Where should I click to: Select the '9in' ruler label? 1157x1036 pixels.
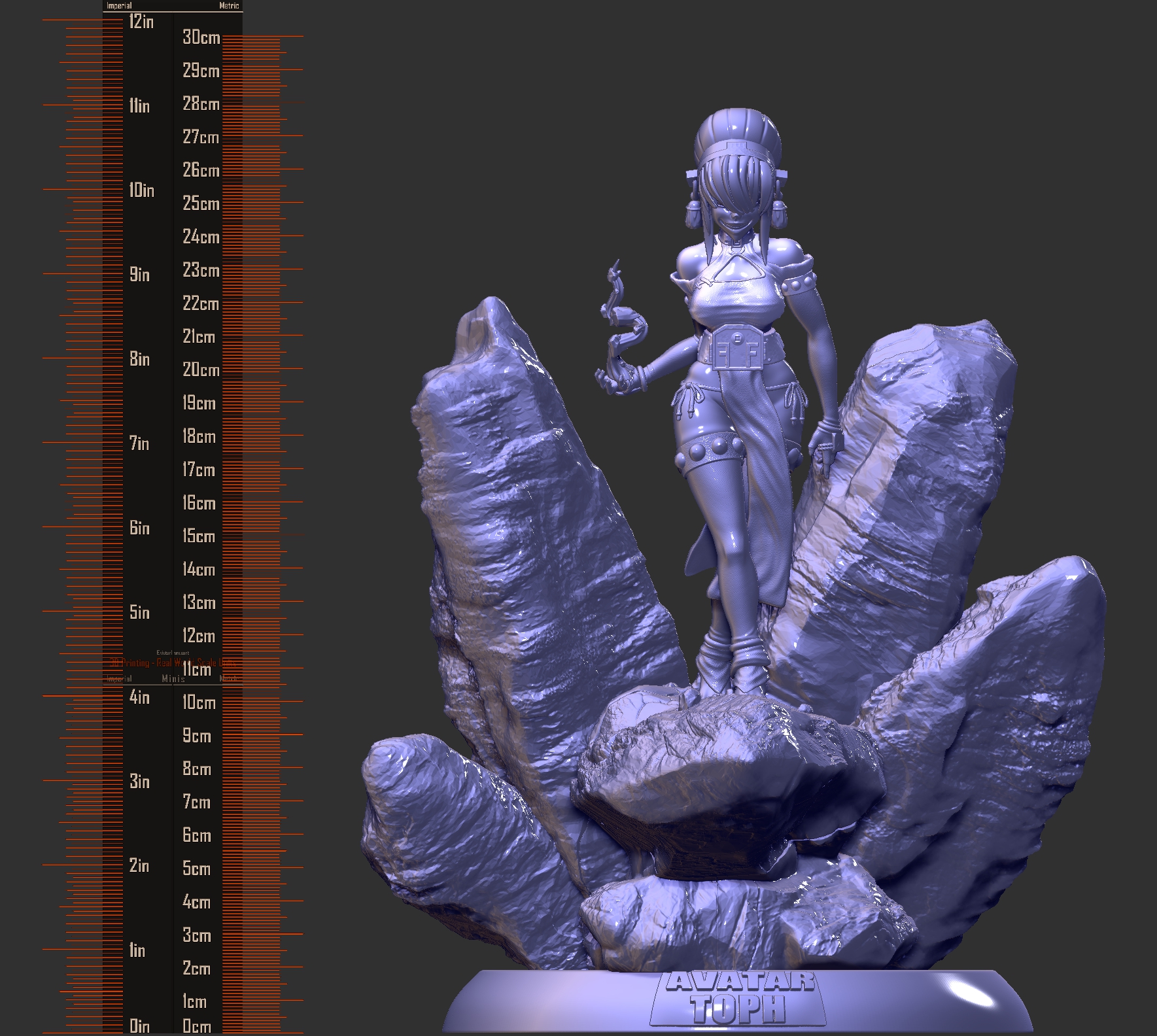pyautogui.click(x=139, y=275)
